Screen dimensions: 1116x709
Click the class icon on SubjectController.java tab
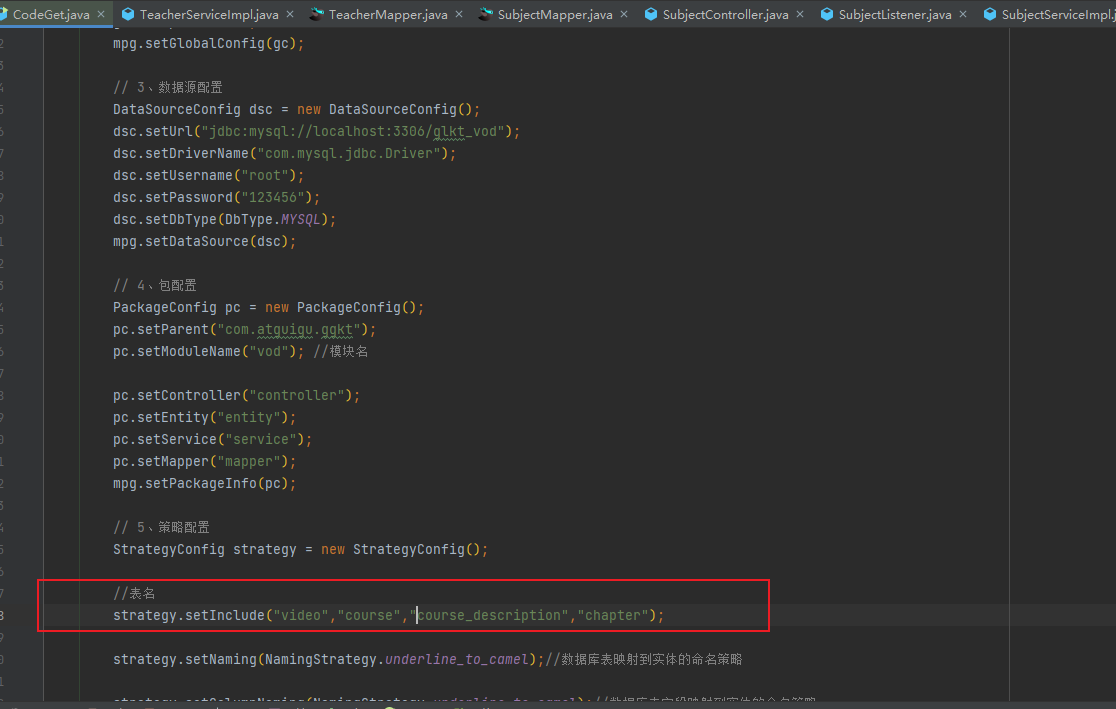pos(651,15)
